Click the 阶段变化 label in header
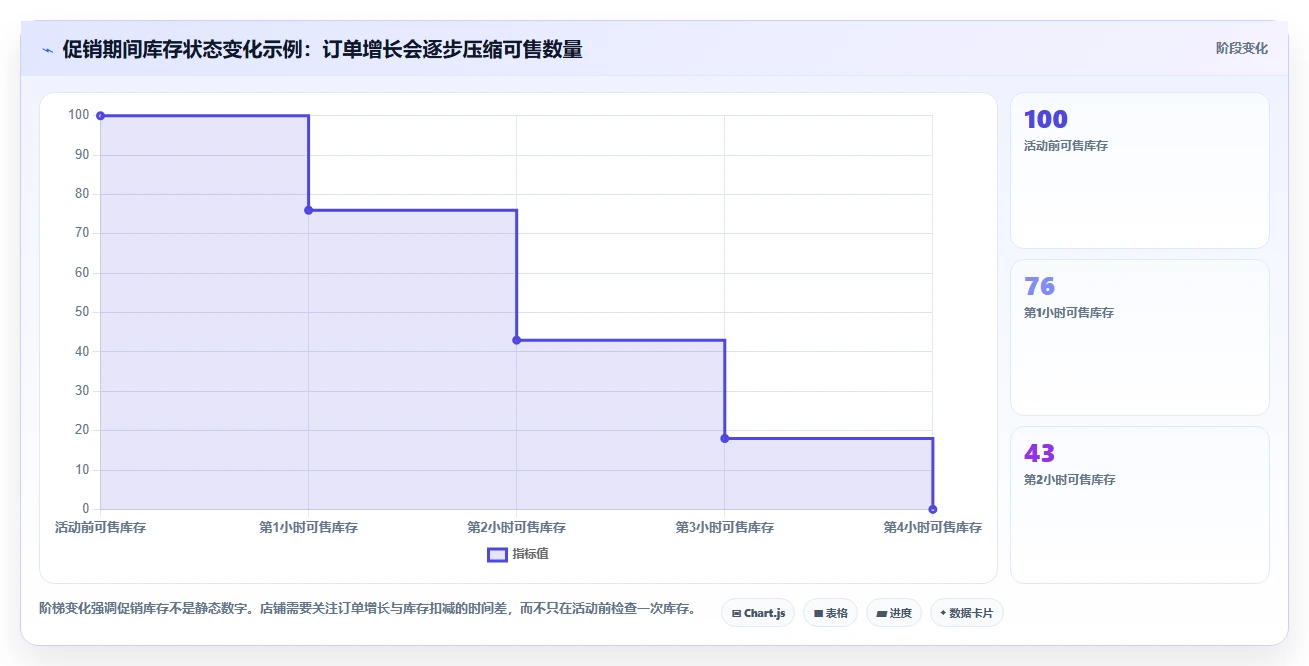 pyautogui.click(x=1242, y=48)
